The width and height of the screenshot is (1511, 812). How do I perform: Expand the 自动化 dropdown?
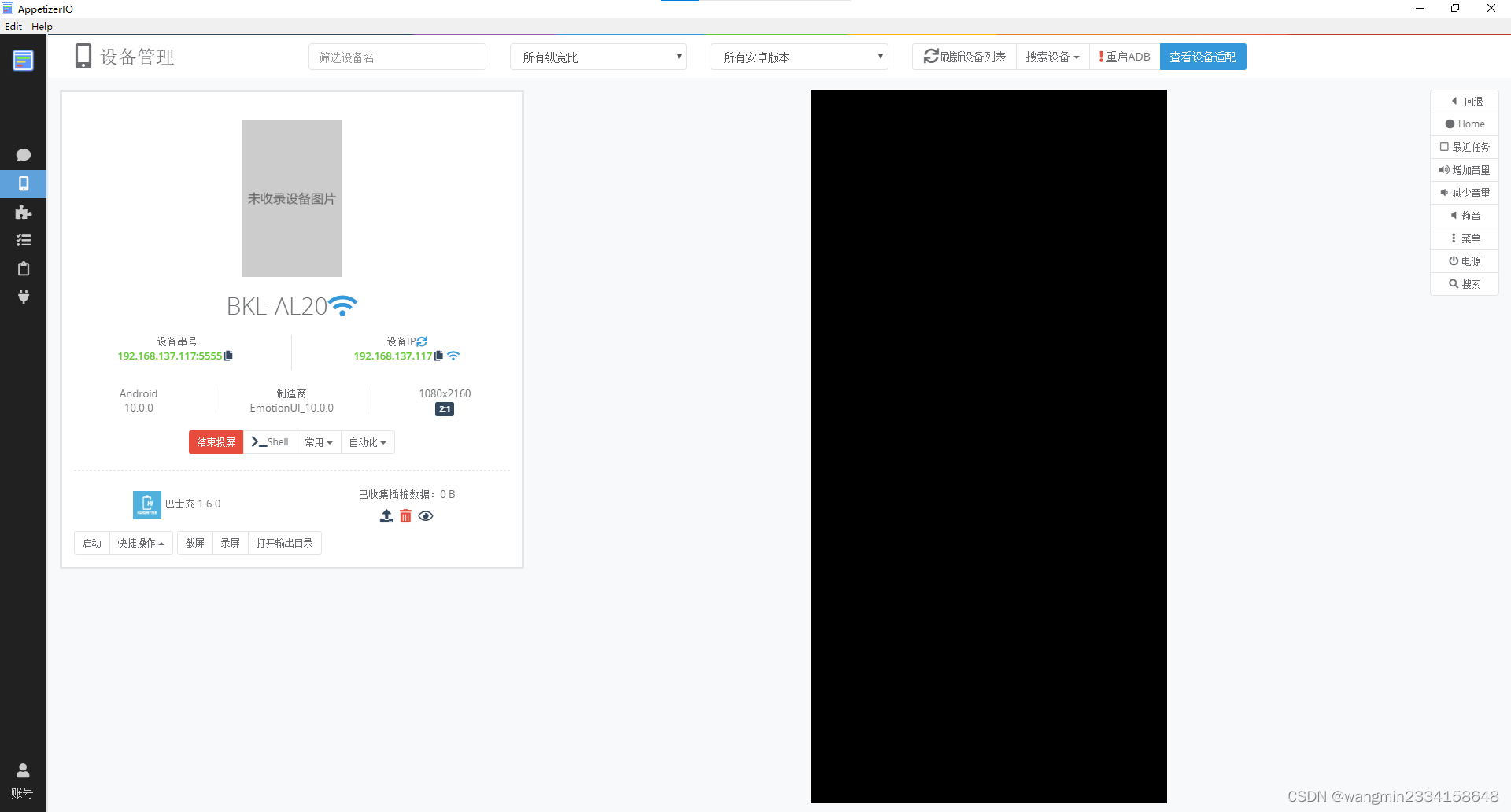coord(368,442)
